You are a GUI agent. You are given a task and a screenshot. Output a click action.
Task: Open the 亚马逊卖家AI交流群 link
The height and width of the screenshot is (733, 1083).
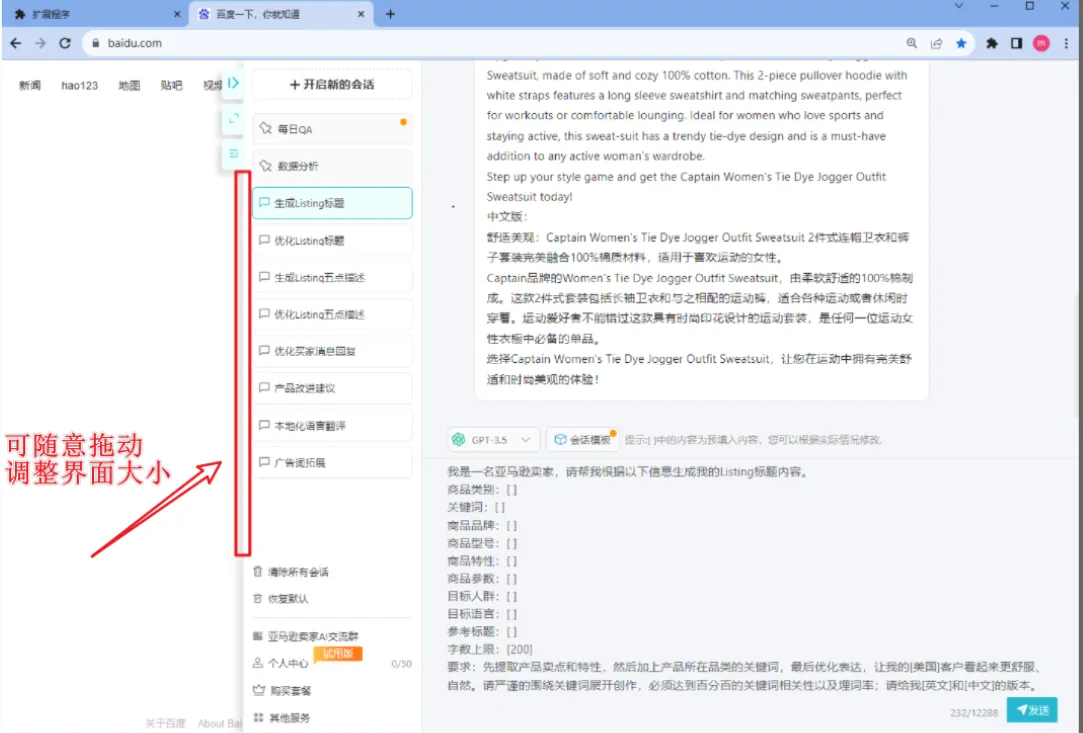click(x=306, y=636)
